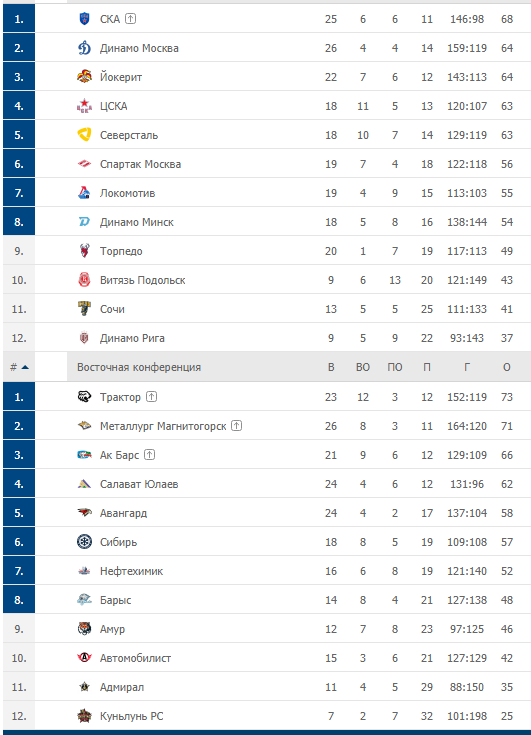
Task: Click the Jokerit jester logo icon
Action: (84, 77)
